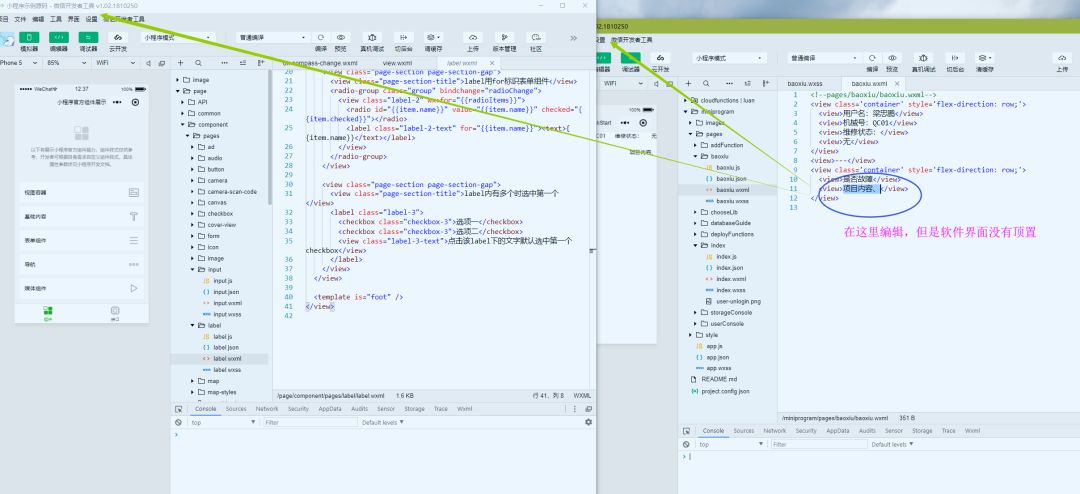Expand the map-styles folder

214,392
